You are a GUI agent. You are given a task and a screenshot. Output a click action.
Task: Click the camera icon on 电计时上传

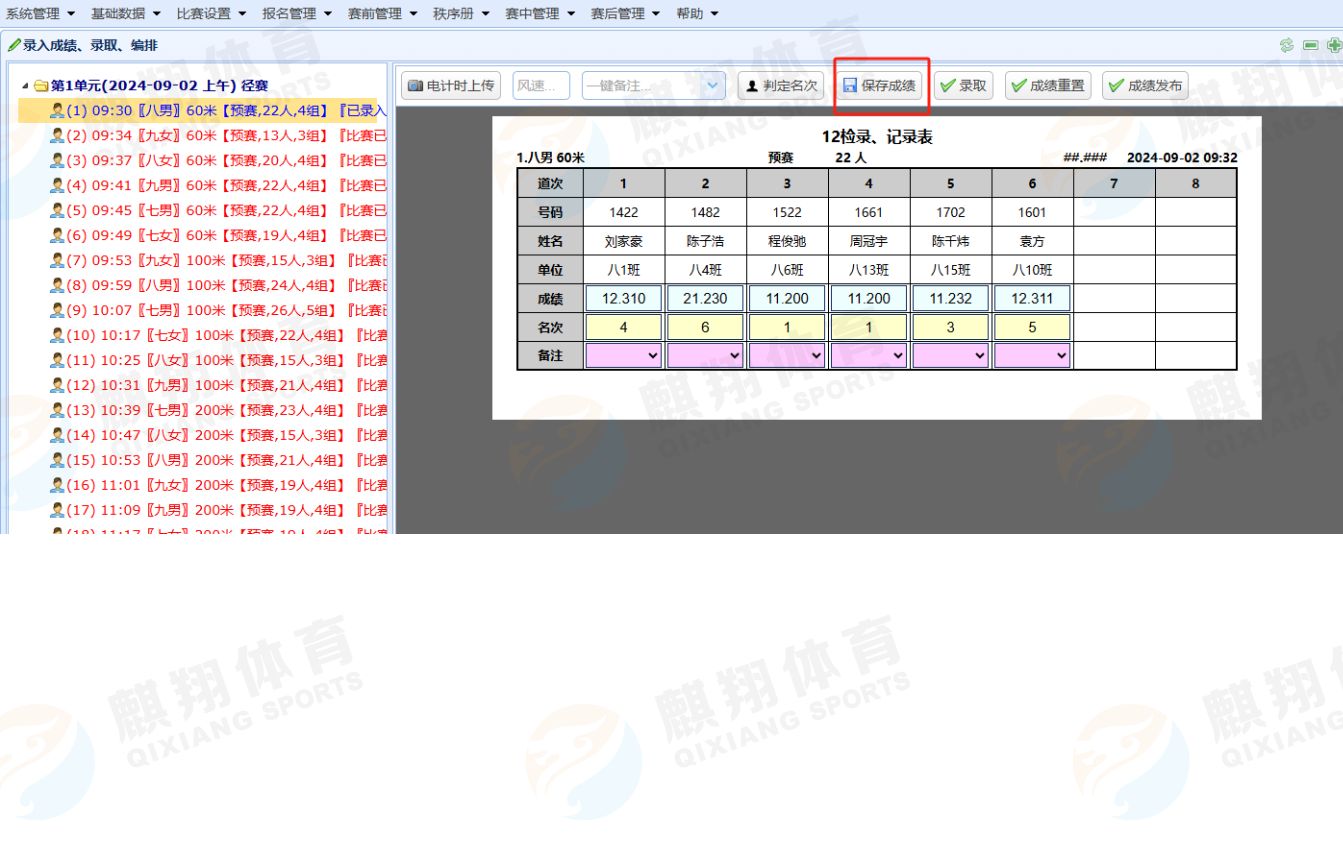pyautogui.click(x=415, y=86)
